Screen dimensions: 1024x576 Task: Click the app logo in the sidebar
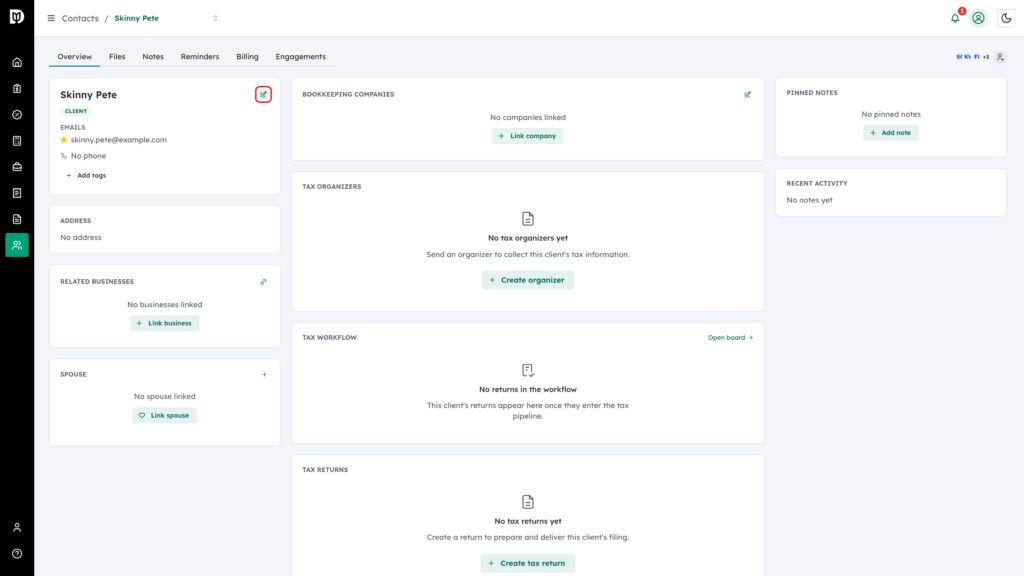17,17
